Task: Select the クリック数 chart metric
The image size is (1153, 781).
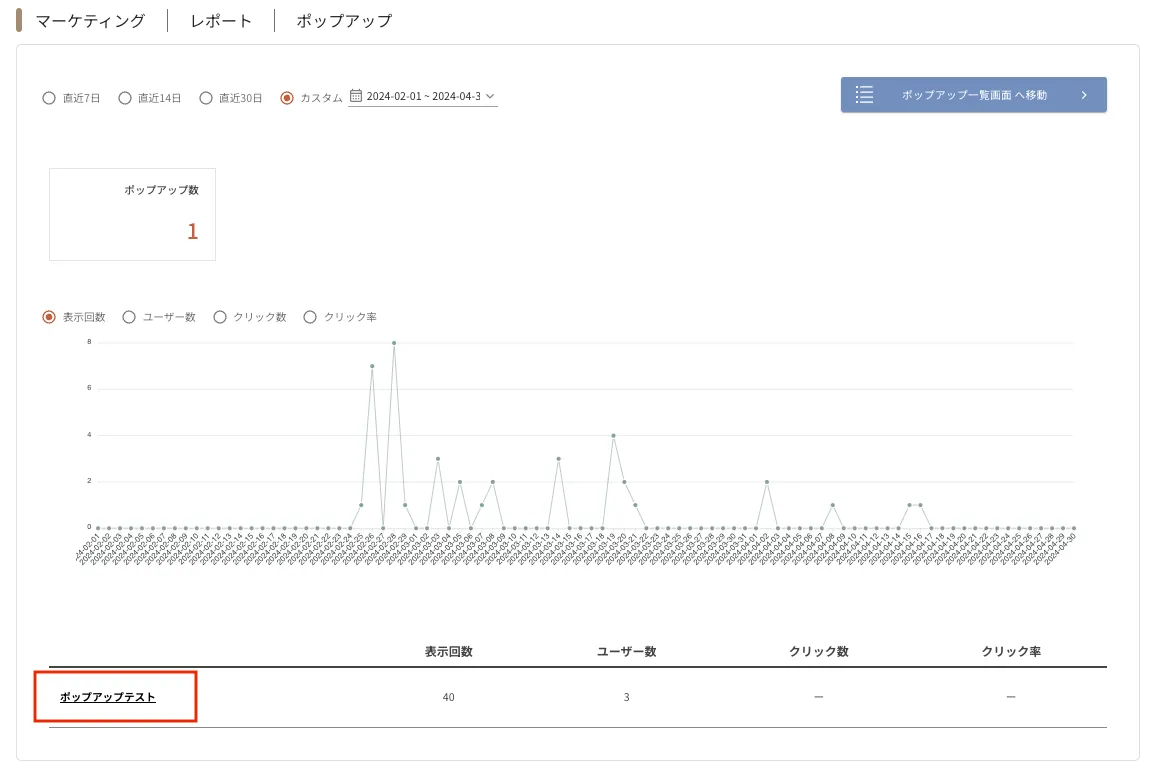Action: pyautogui.click(x=220, y=317)
